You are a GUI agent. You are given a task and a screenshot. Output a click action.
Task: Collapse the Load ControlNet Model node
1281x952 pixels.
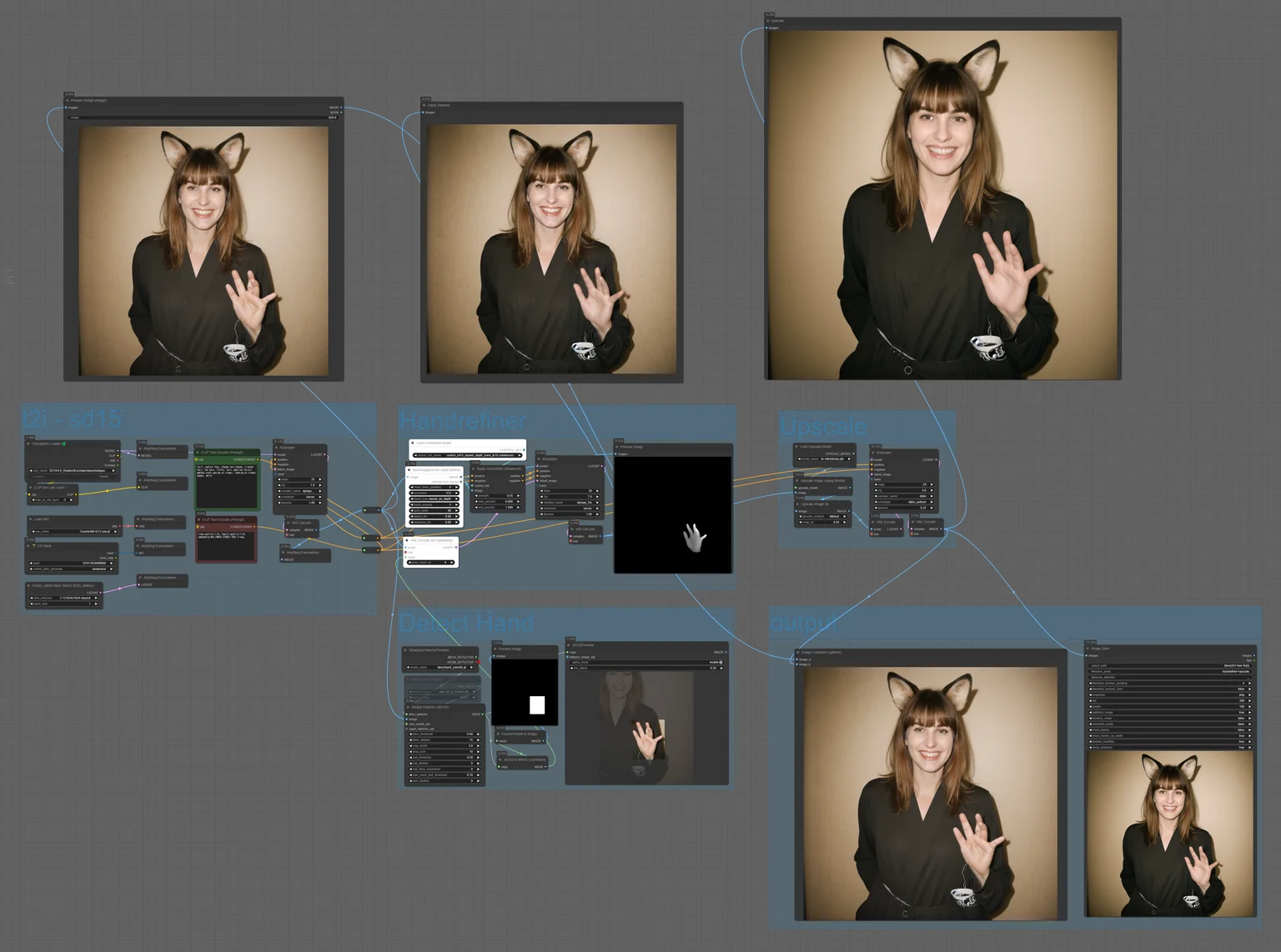point(413,443)
